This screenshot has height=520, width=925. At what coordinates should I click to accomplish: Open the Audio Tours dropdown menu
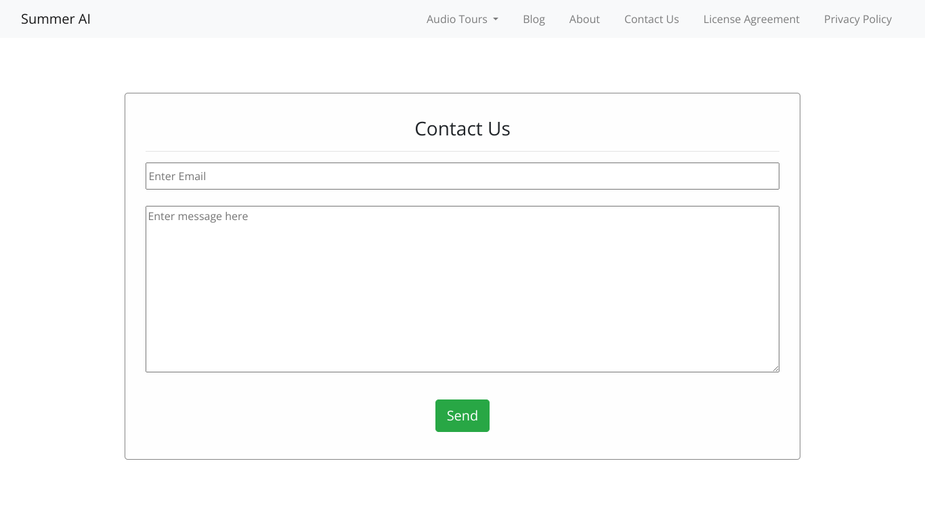(x=462, y=19)
